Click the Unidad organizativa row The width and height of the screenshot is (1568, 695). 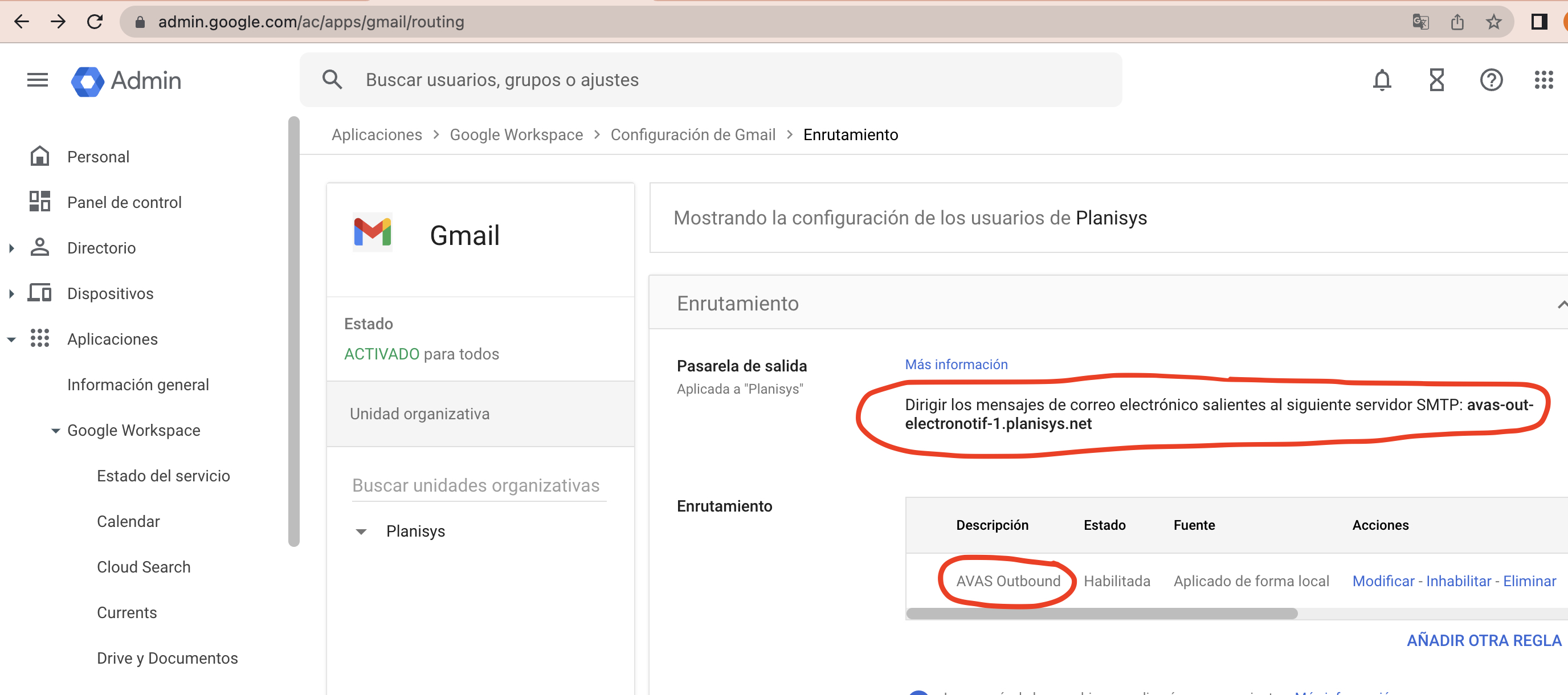coord(480,414)
